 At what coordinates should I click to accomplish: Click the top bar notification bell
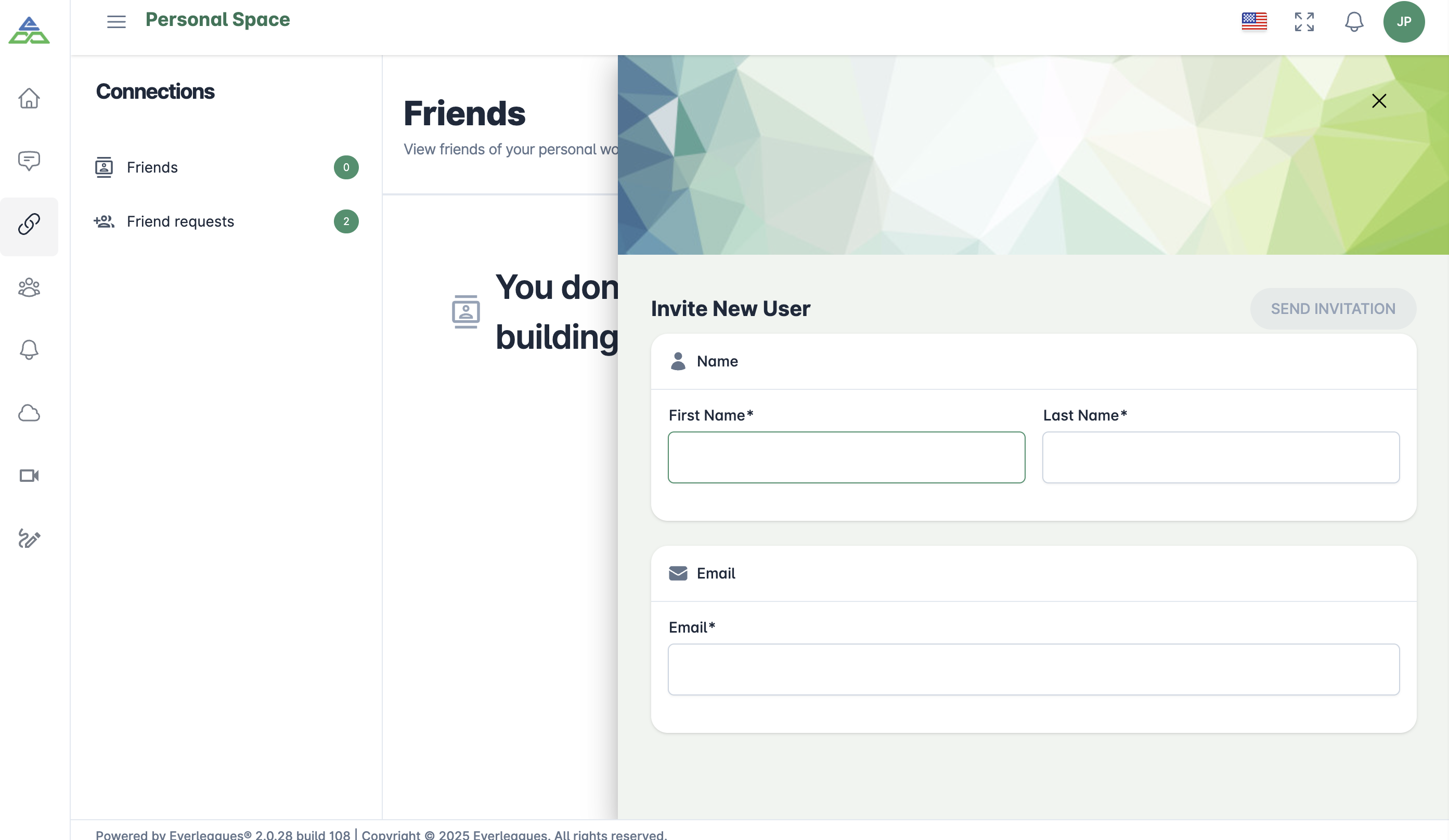point(1353,22)
